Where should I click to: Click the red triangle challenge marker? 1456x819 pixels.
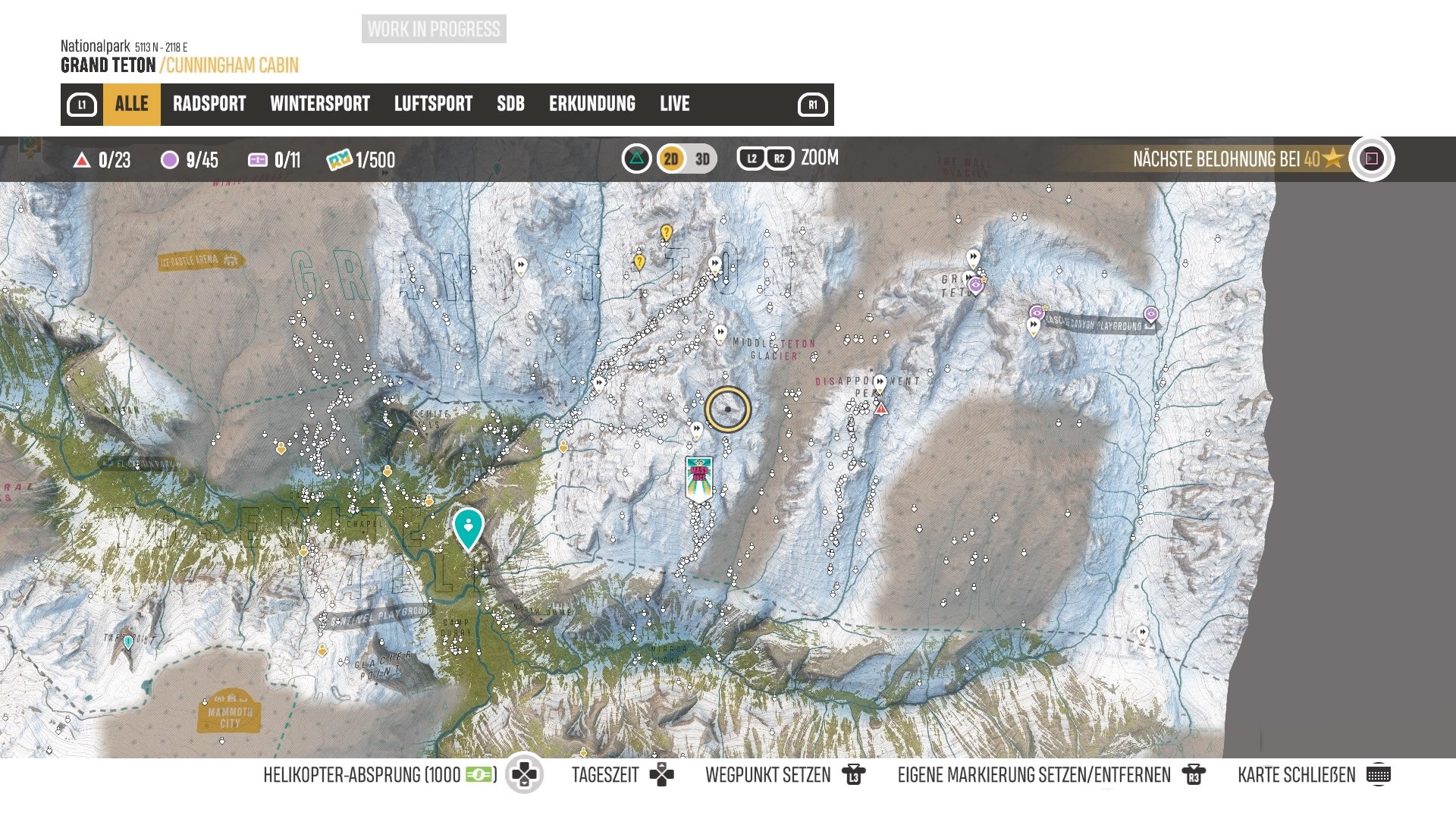[x=880, y=409]
